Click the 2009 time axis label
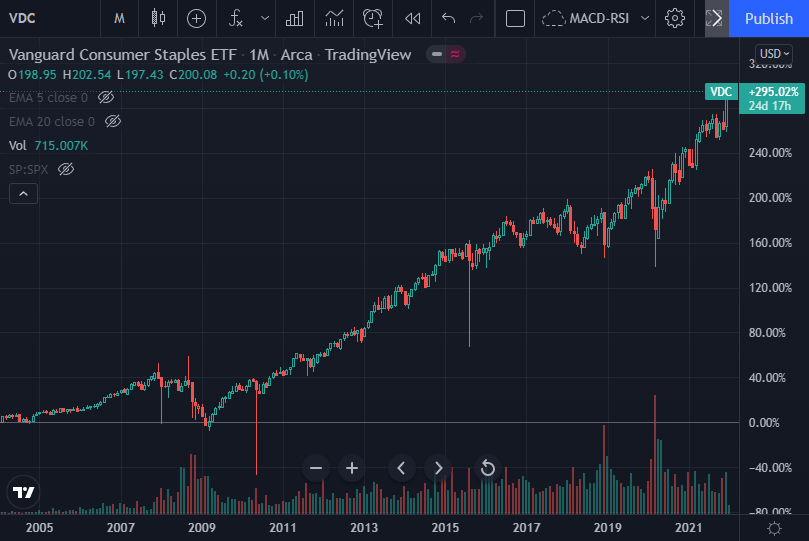This screenshot has width=809, height=541. pos(202,528)
